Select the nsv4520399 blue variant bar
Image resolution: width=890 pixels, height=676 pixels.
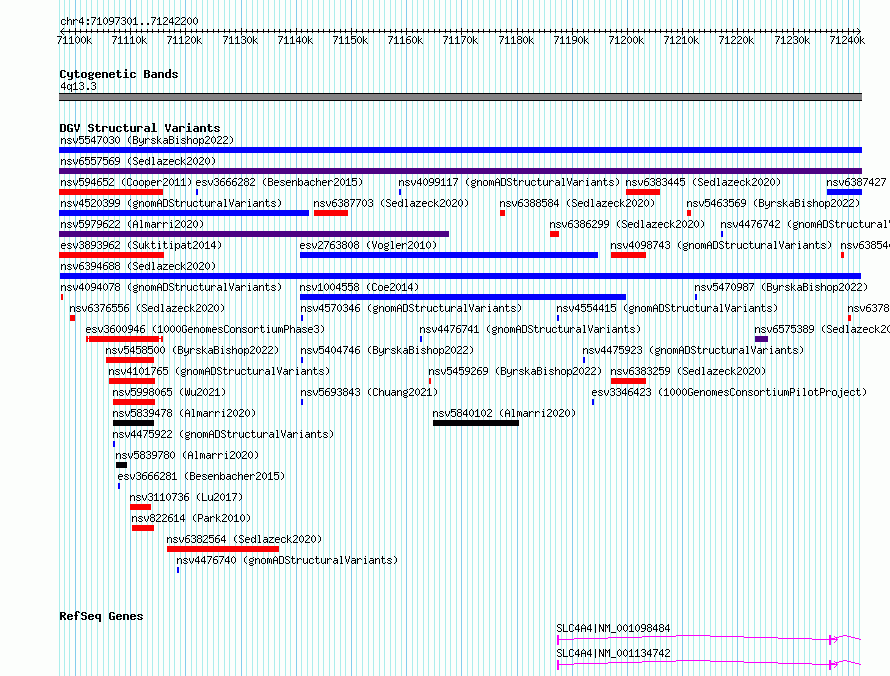pos(184,213)
